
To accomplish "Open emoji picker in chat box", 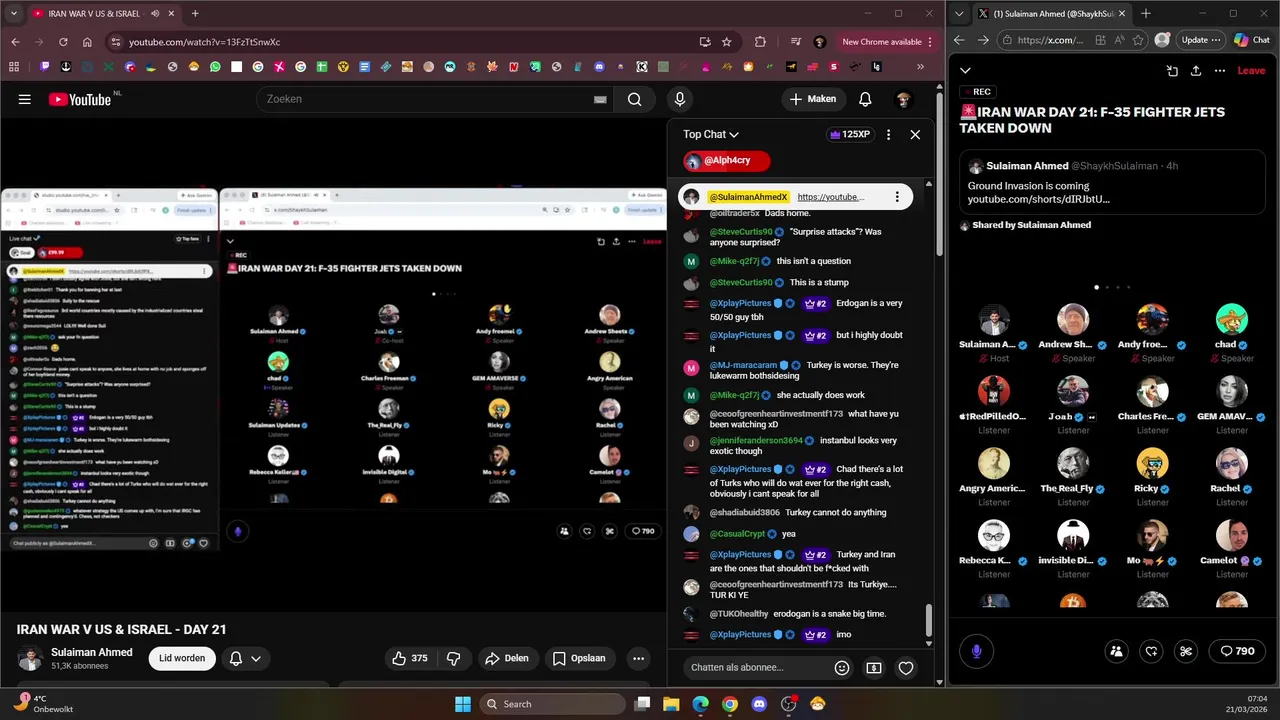I will 842,668.
